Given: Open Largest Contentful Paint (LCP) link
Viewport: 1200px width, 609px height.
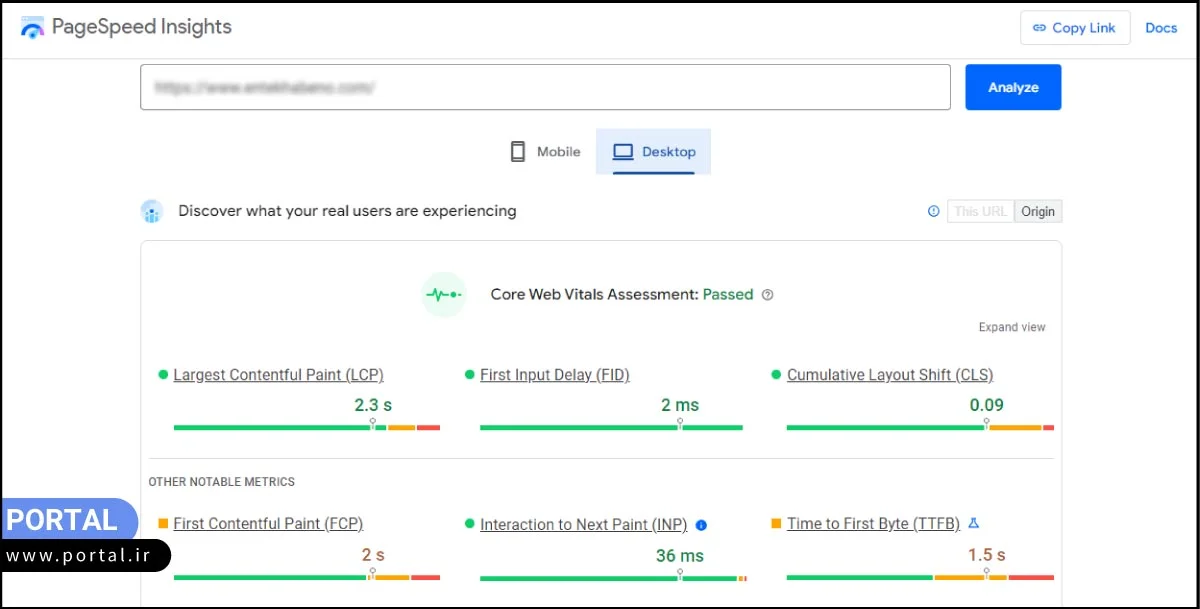Looking at the screenshot, I should (x=278, y=375).
